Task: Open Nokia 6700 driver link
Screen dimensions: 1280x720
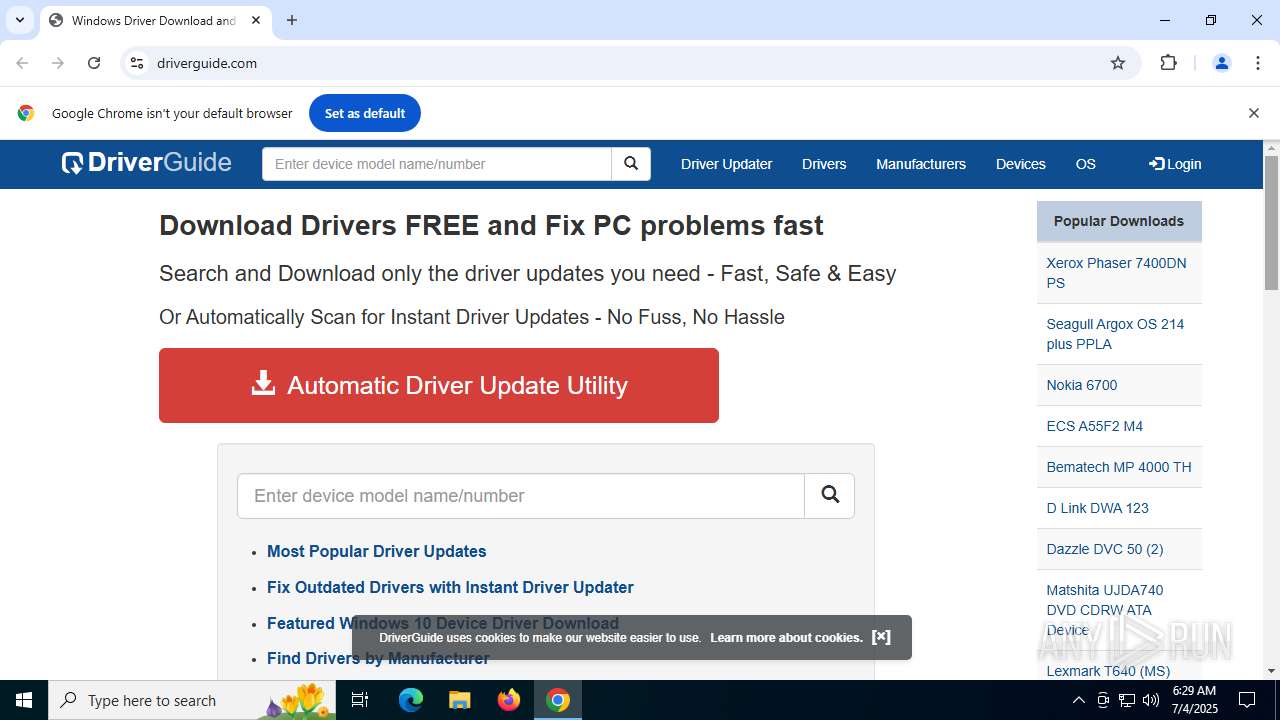Action: (x=1082, y=385)
